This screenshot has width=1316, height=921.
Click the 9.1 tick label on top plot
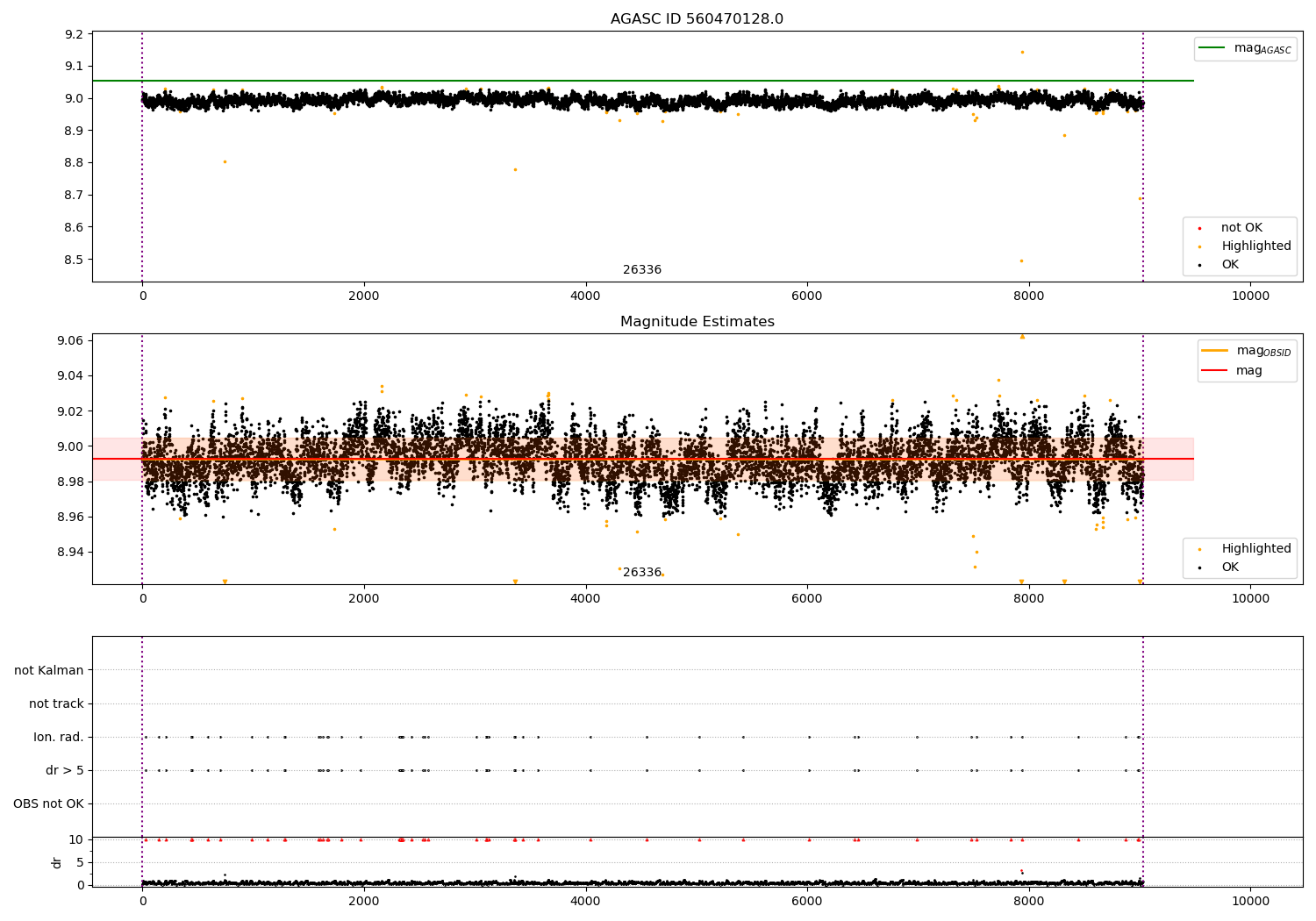pyautogui.click(x=75, y=66)
